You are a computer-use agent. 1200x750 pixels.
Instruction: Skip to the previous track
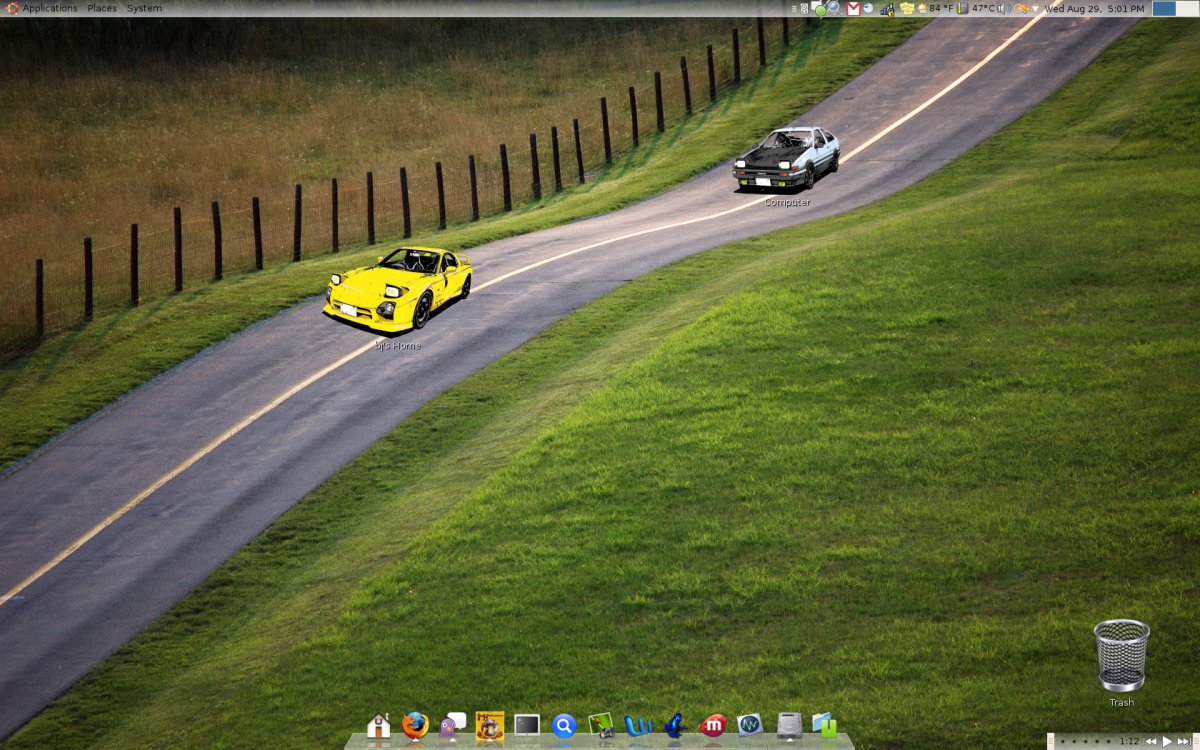click(x=1151, y=741)
